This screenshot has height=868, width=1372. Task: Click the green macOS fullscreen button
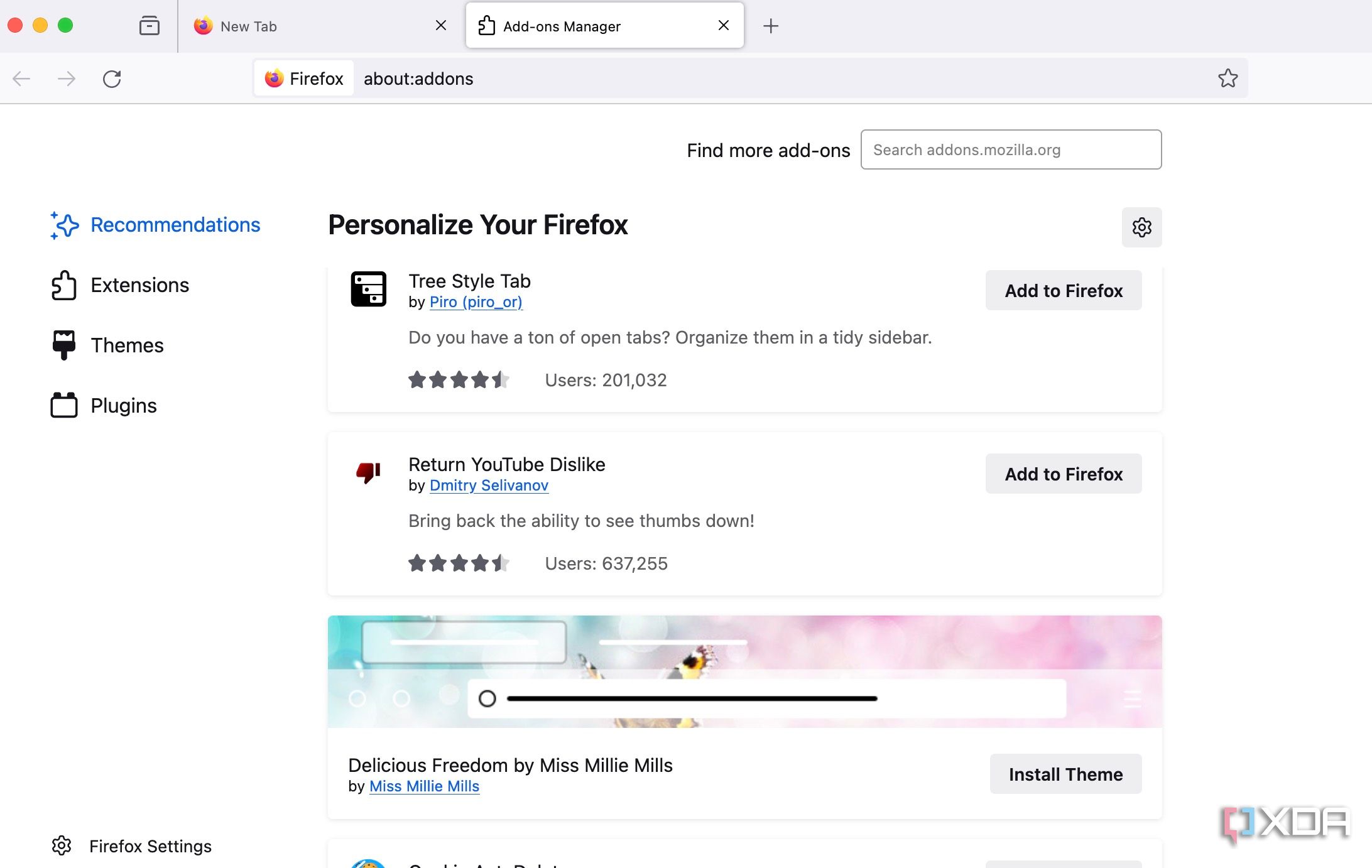click(x=65, y=25)
